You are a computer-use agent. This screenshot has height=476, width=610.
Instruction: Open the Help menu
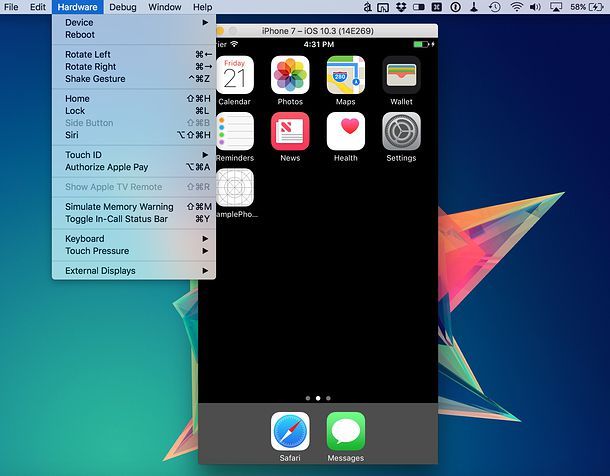[x=203, y=7]
